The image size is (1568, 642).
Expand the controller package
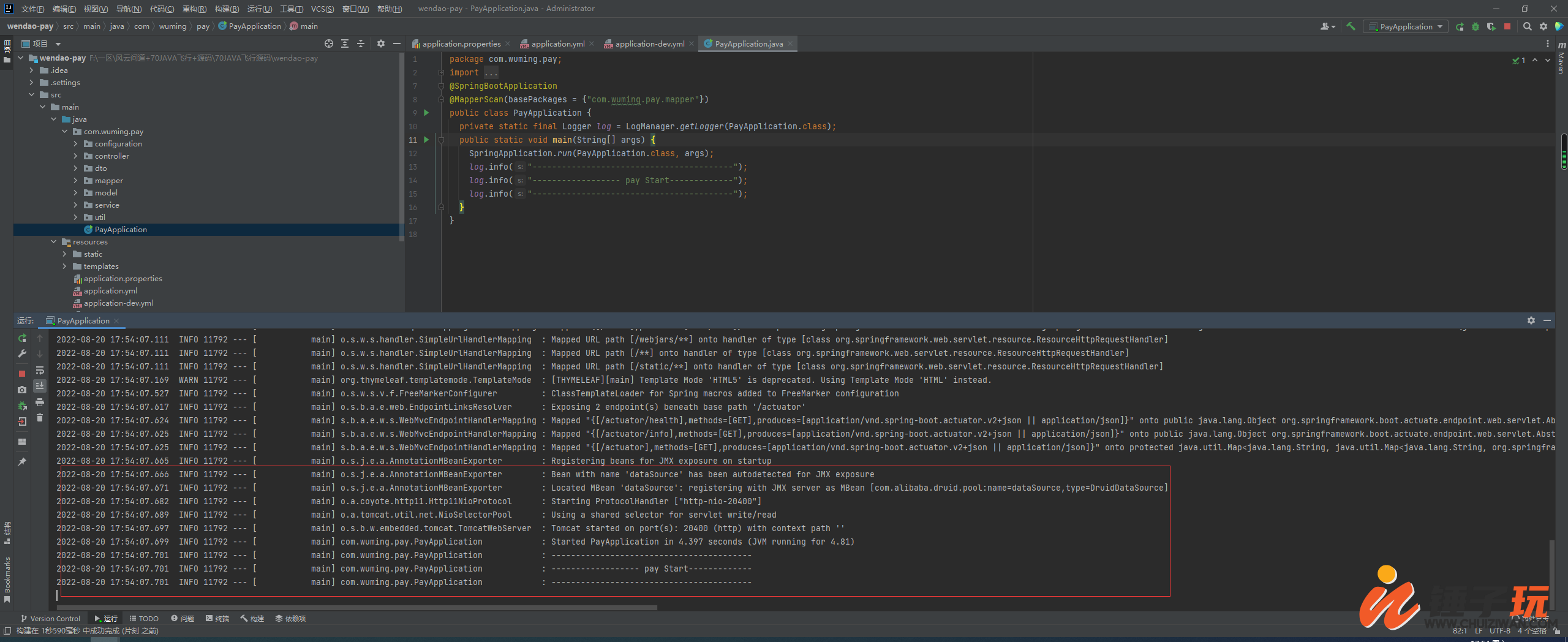point(76,156)
